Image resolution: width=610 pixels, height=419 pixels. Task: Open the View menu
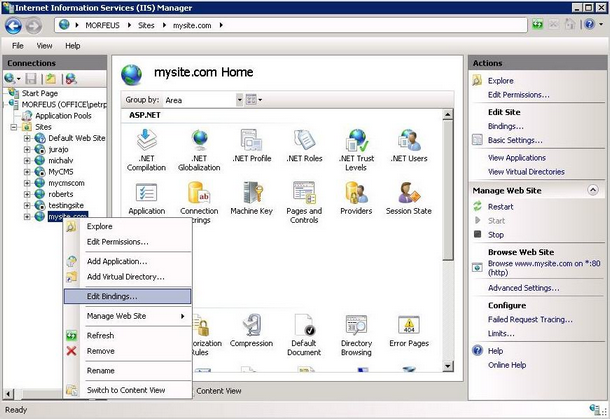(44, 46)
